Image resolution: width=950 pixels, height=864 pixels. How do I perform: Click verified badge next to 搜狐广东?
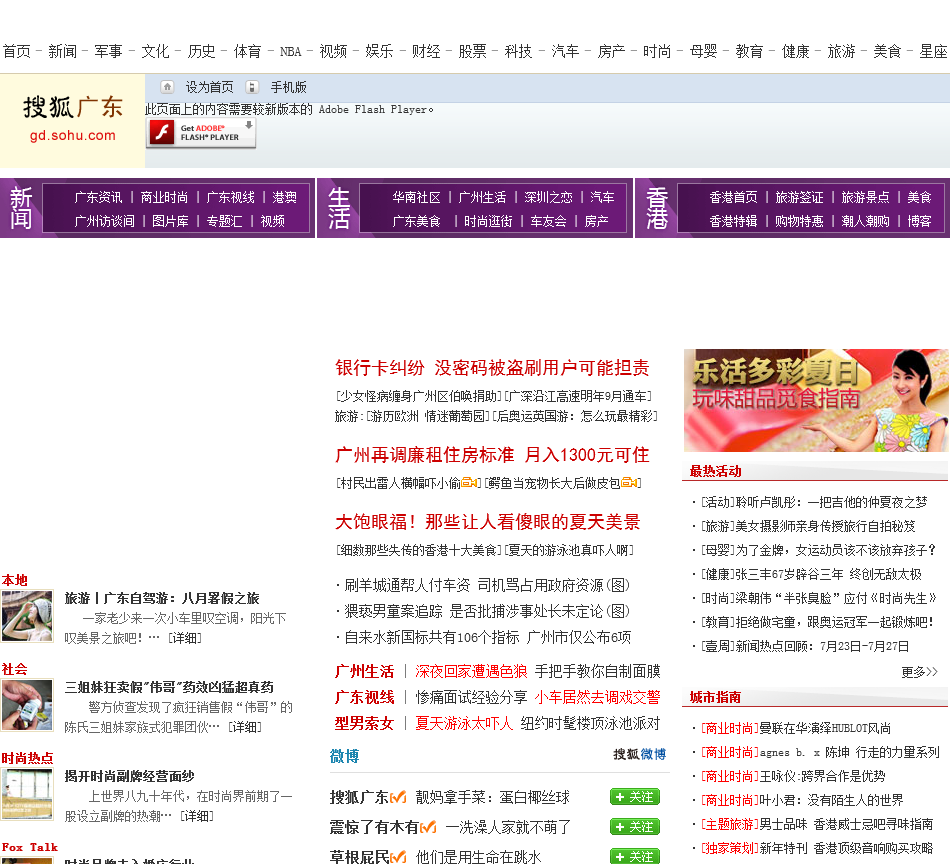point(398,797)
